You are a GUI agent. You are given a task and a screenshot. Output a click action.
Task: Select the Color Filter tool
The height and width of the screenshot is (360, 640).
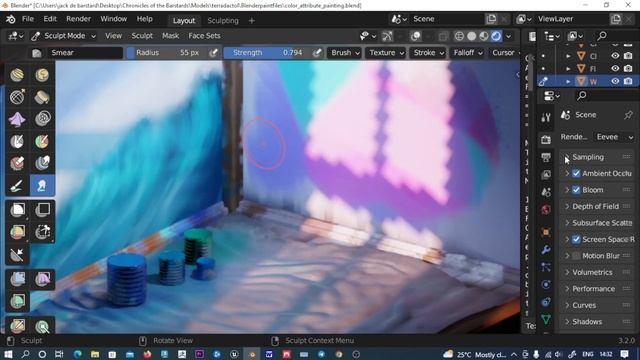[17, 302]
